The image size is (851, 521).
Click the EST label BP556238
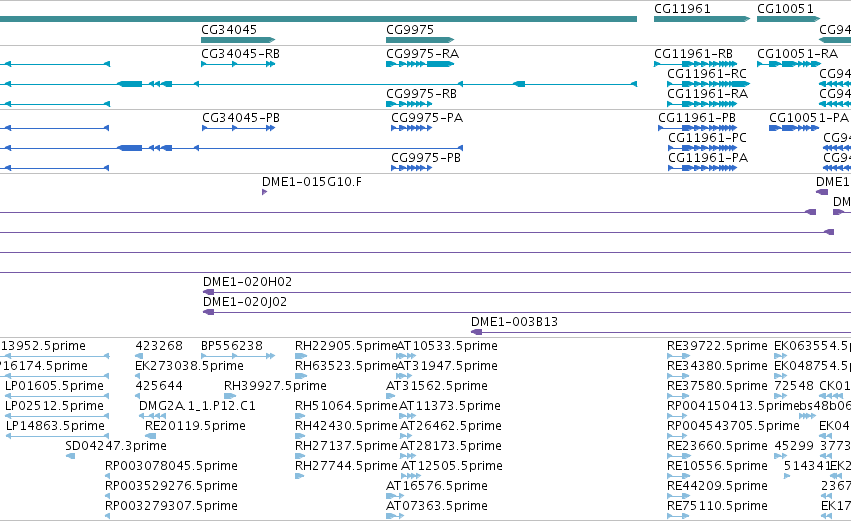coord(232,346)
